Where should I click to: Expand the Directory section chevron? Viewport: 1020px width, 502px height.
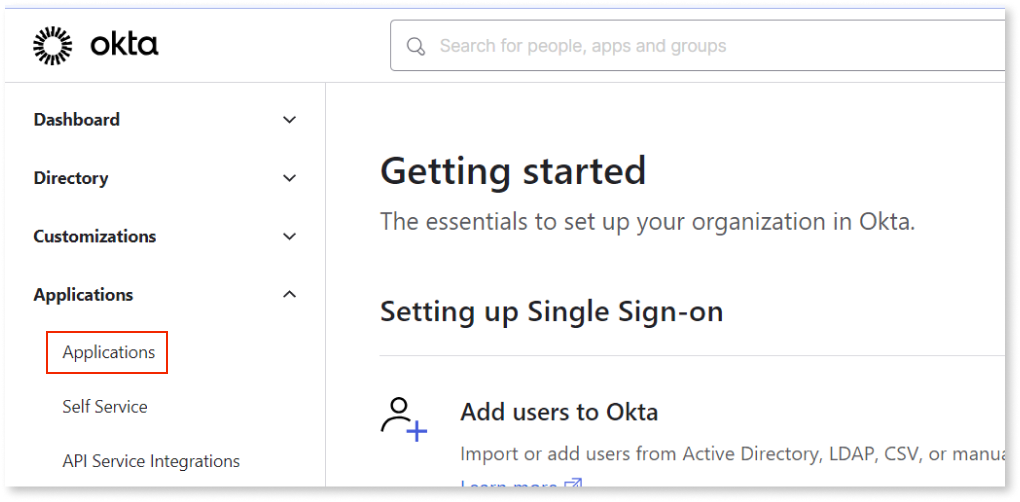tap(289, 178)
